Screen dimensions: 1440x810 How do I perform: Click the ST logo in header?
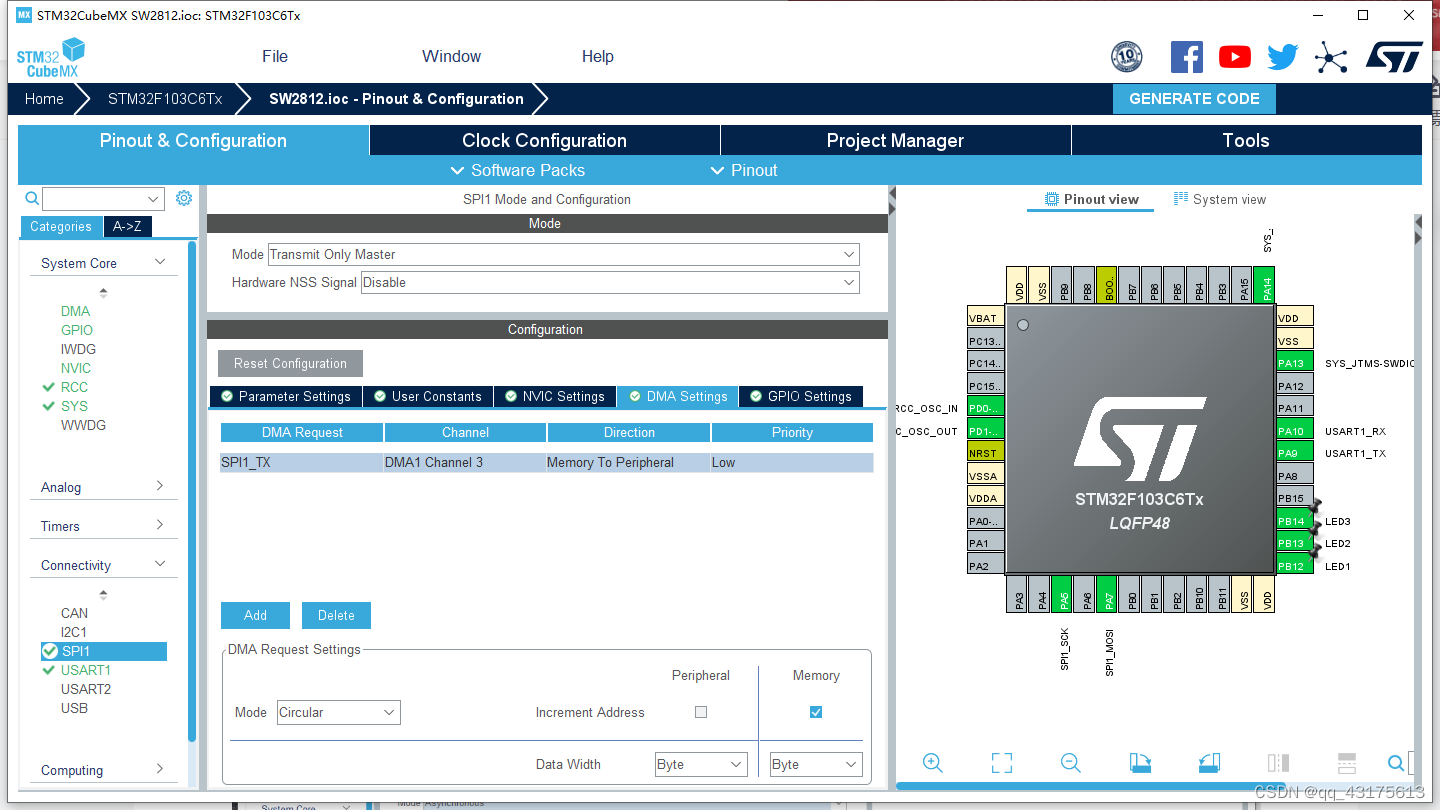(1394, 57)
